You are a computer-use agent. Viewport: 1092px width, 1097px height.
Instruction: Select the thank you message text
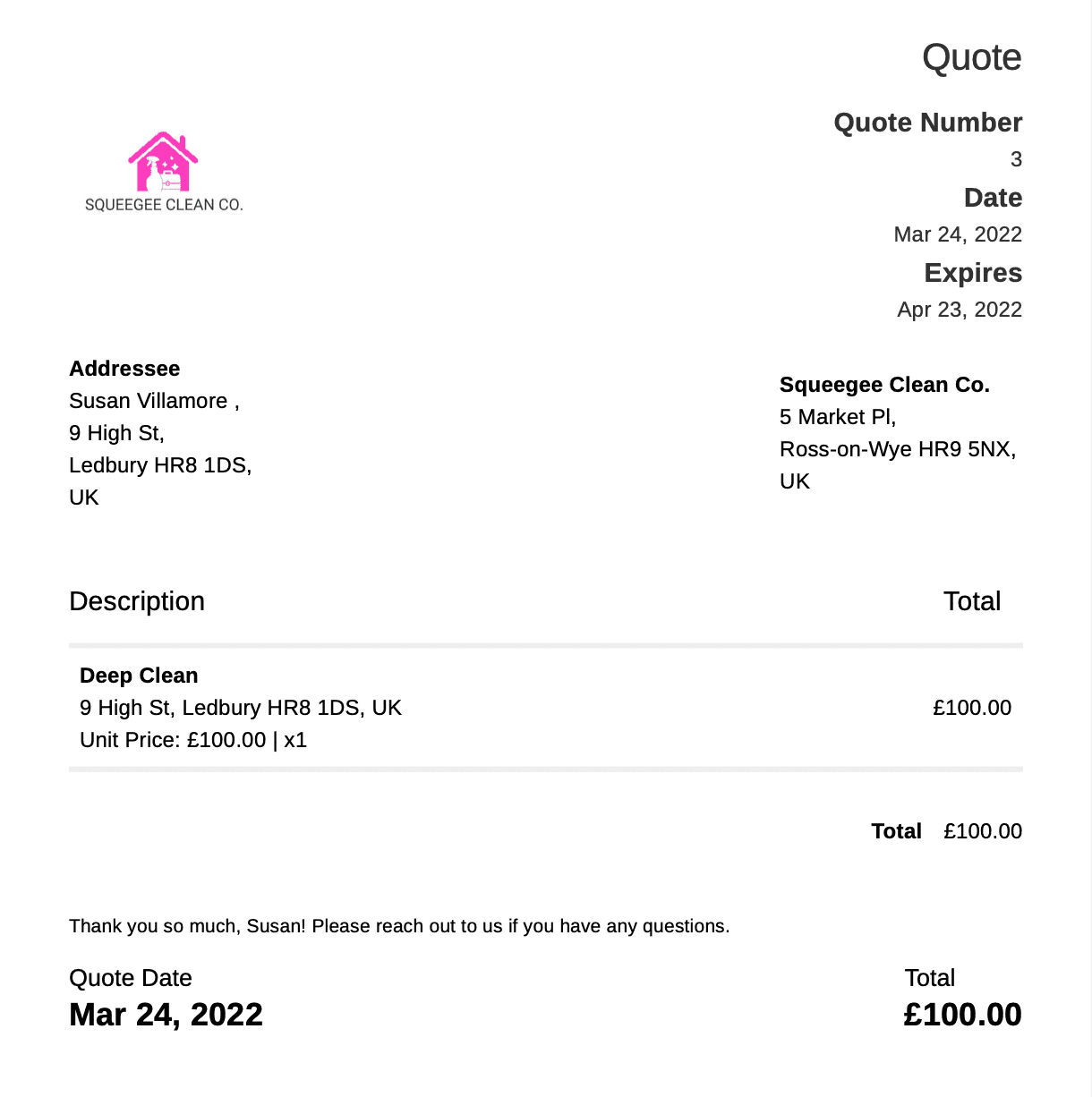pos(399,926)
